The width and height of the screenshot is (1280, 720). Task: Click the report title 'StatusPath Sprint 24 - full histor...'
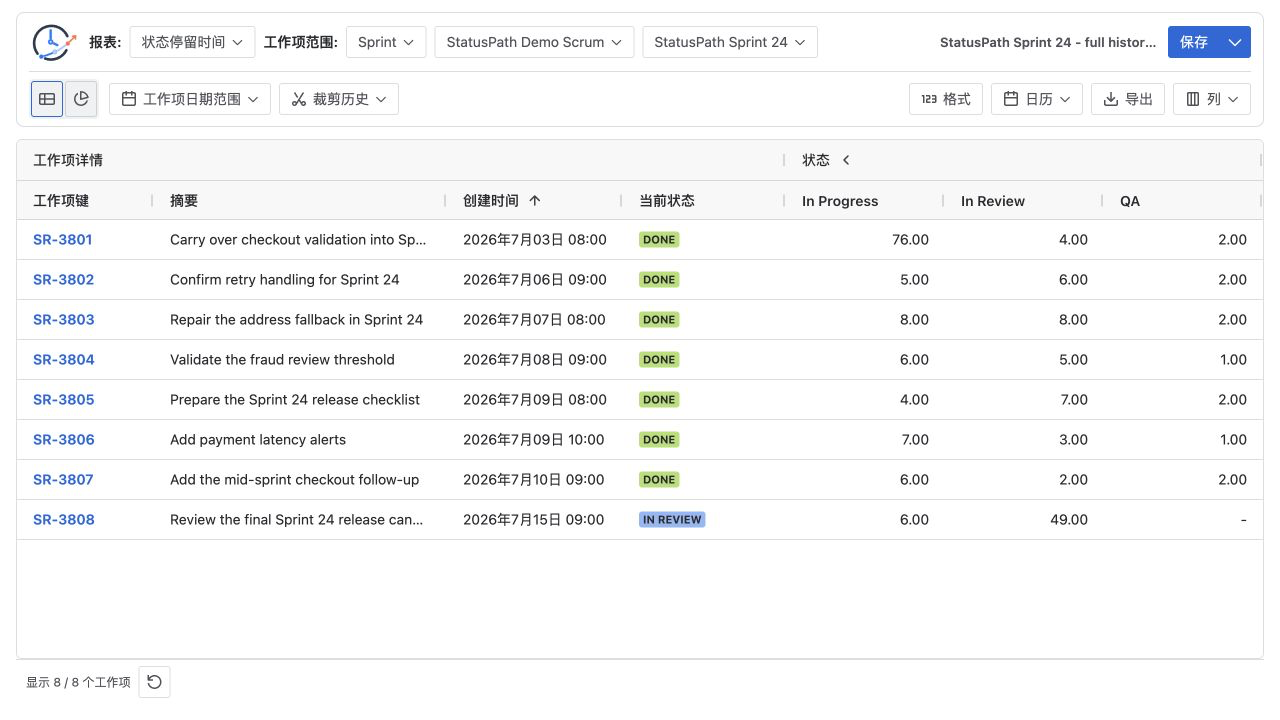tap(1048, 42)
